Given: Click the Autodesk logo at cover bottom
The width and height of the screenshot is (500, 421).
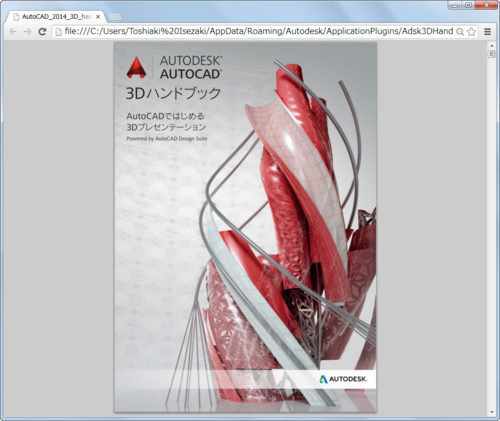Looking at the screenshot, I should [343, 379].
